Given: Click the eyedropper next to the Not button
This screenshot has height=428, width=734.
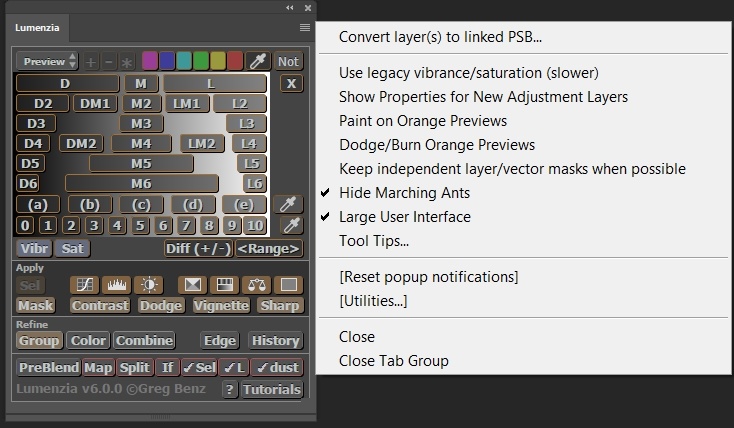Looking at the screenshot, I should coord(258,61).
